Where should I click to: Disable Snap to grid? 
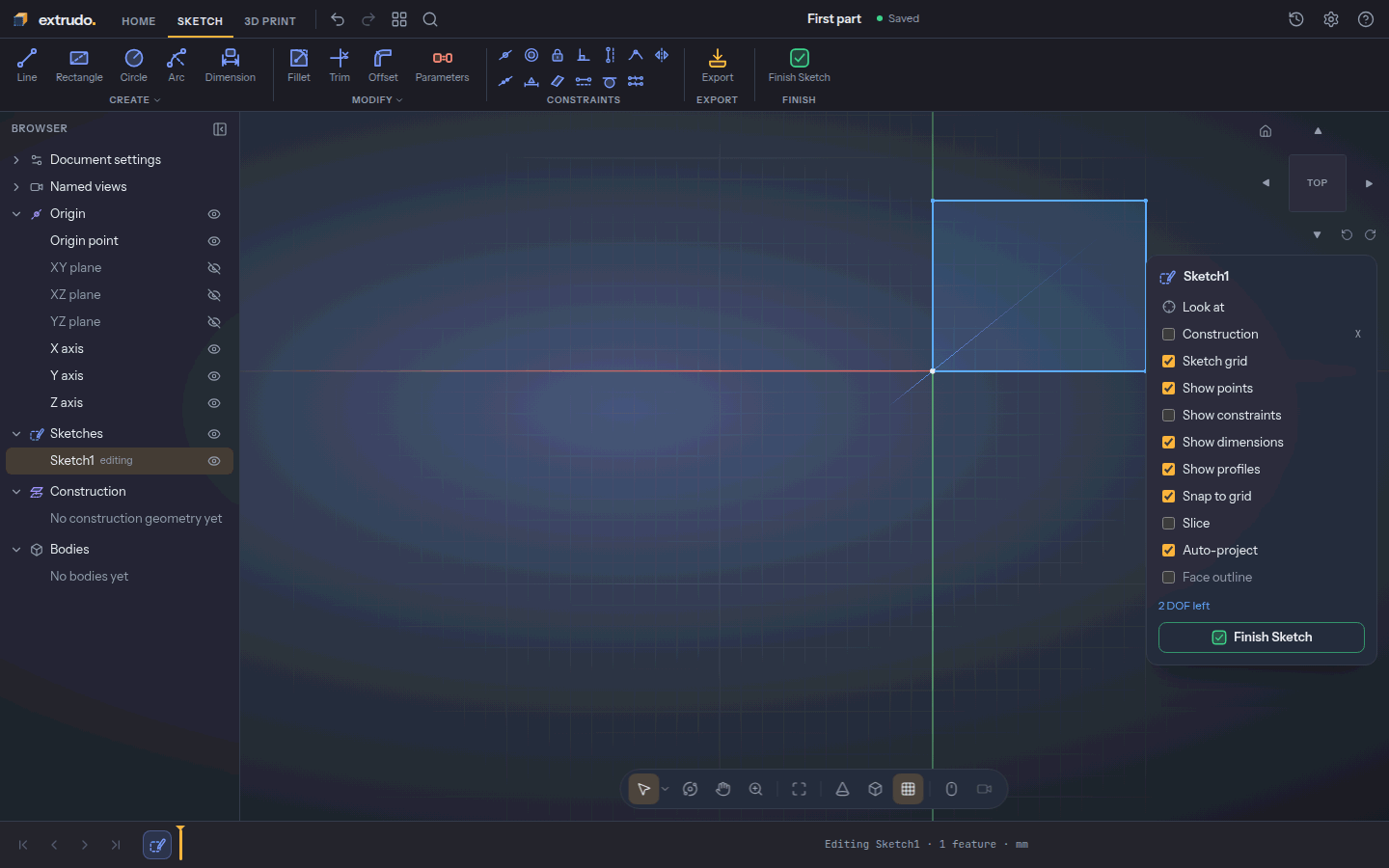click(x=1168, y=497)
